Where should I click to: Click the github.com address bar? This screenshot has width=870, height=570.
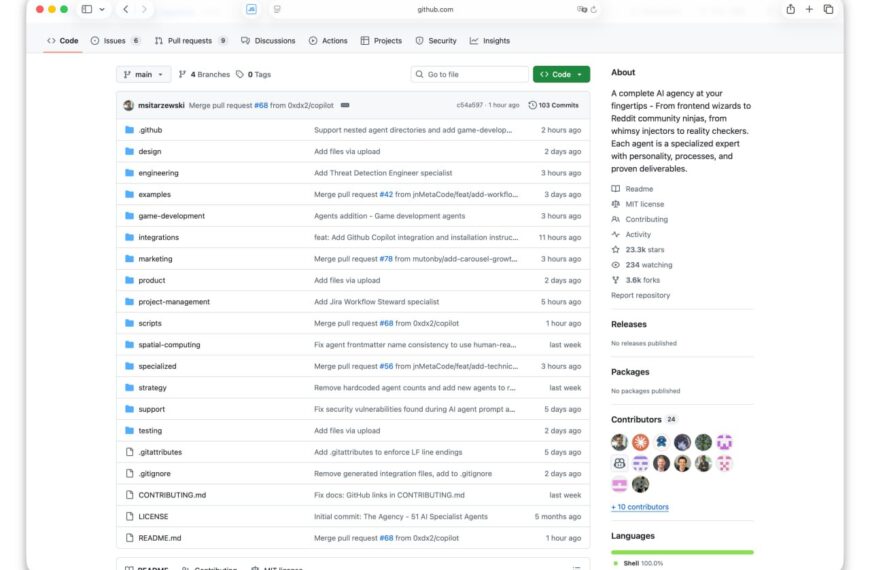coord(435,9)
